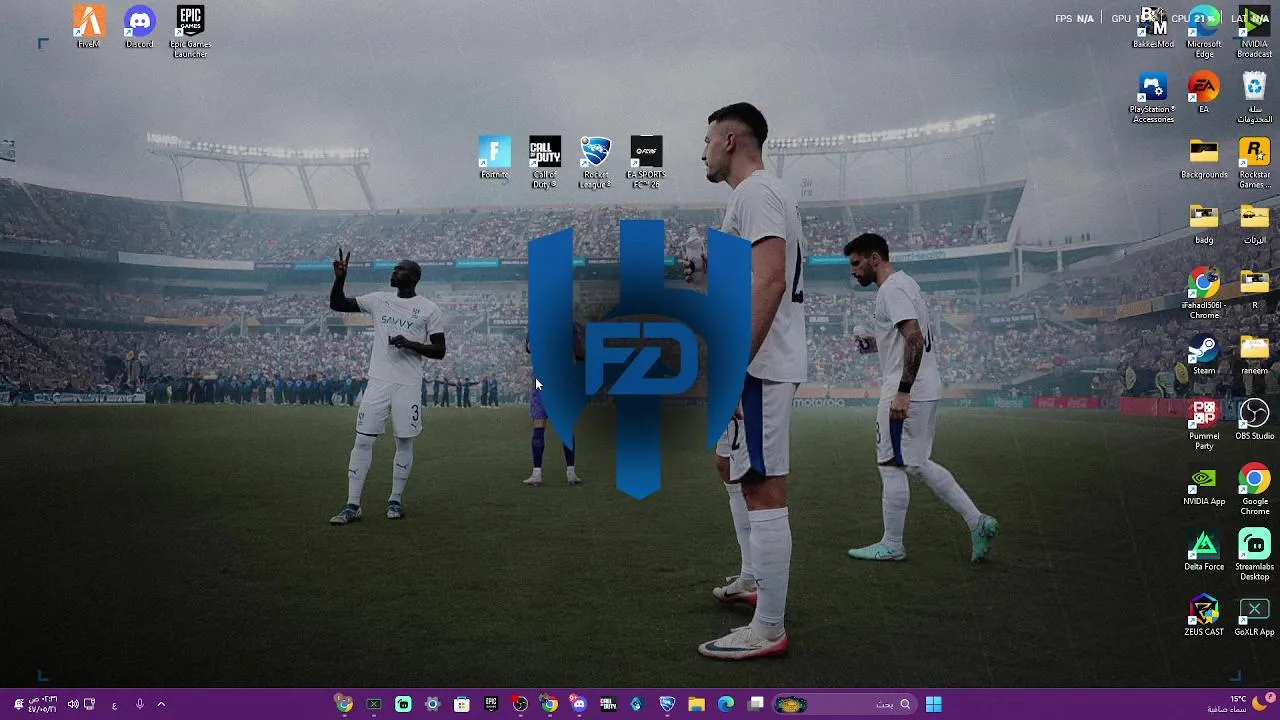Open OBS Studio from the taskbar
The width and height of the screenshot is (1280, 720).
[520, 704]
